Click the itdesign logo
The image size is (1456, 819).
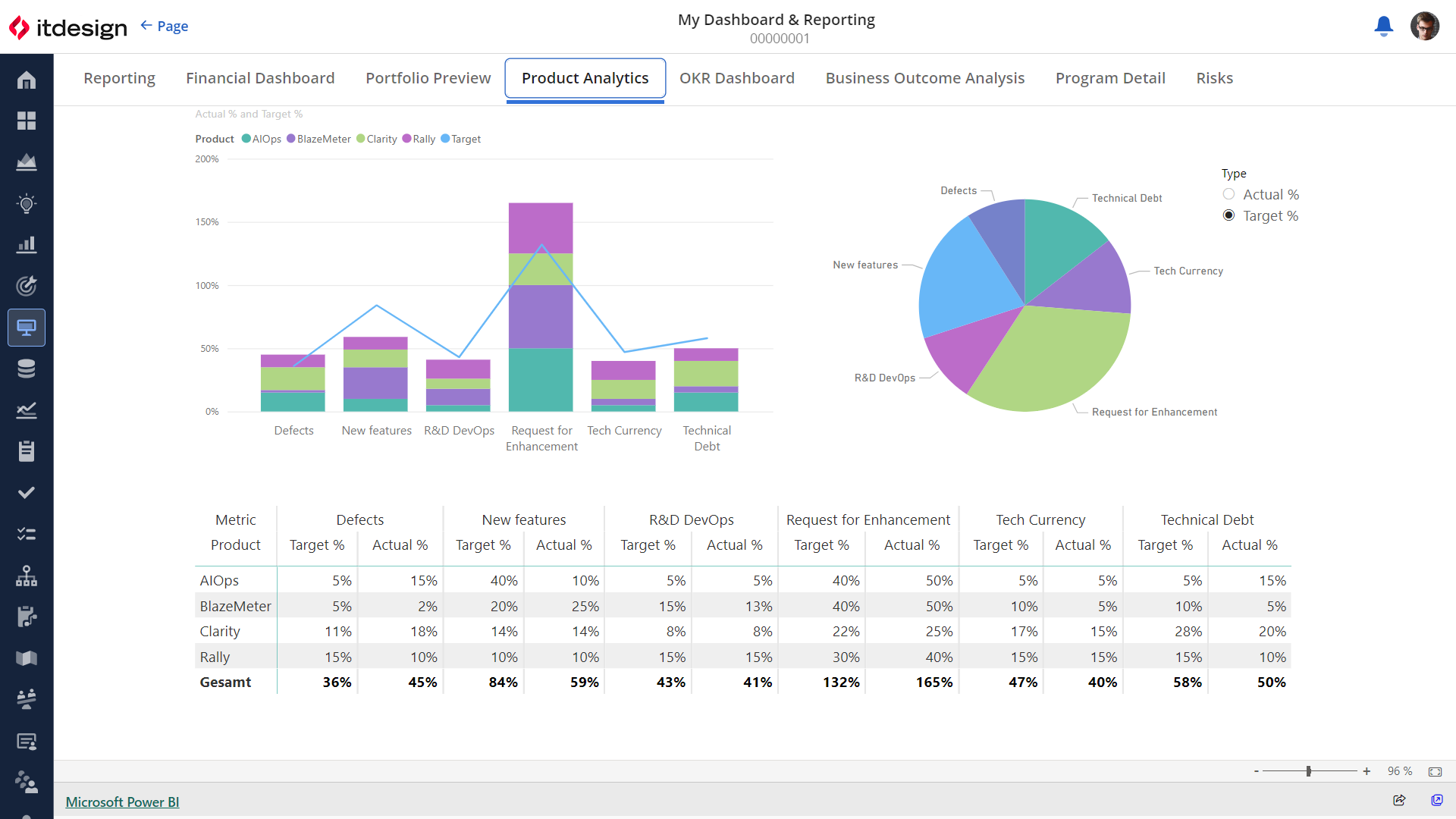coord(68,27)
